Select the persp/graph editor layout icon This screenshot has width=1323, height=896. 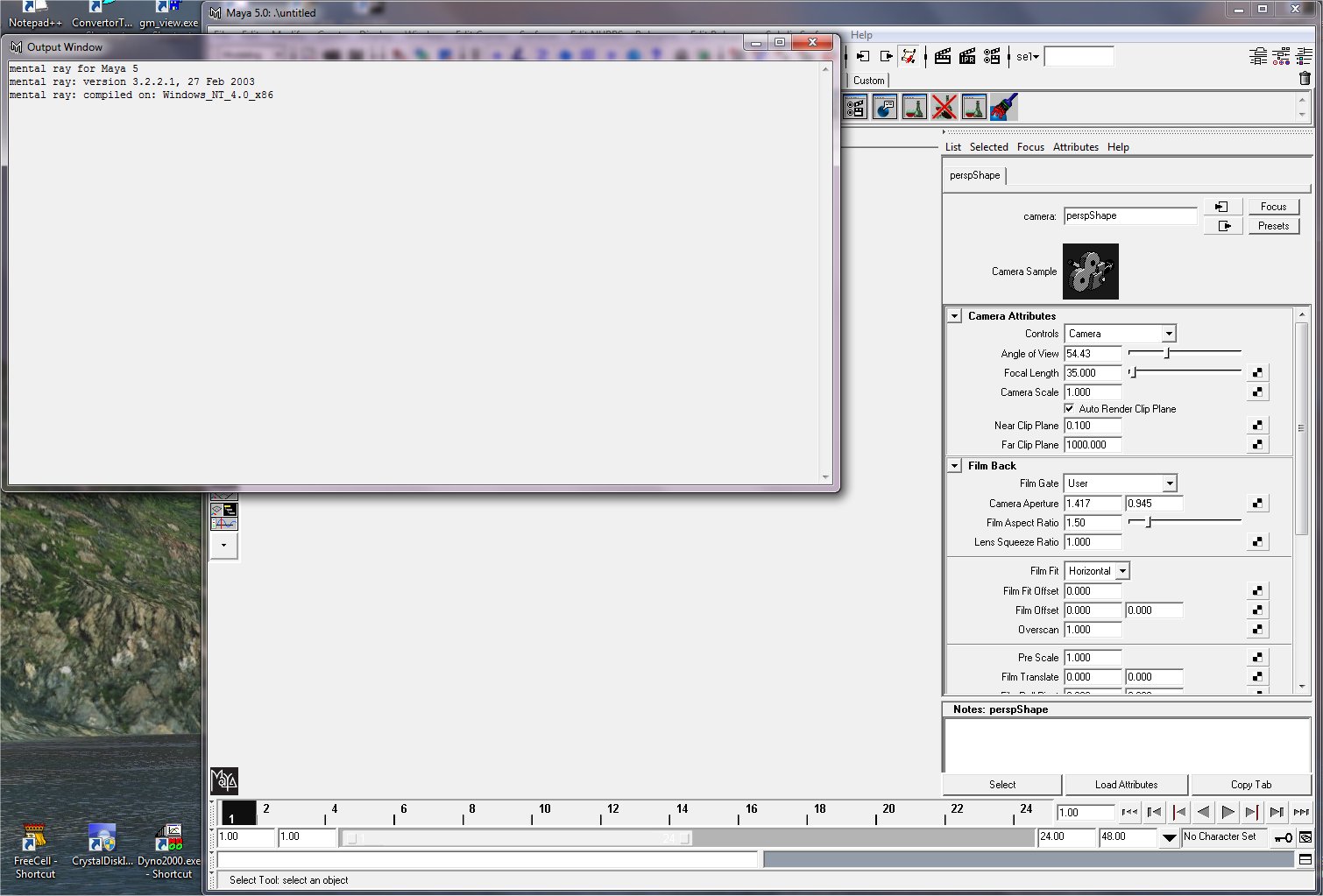click(224, 523)
